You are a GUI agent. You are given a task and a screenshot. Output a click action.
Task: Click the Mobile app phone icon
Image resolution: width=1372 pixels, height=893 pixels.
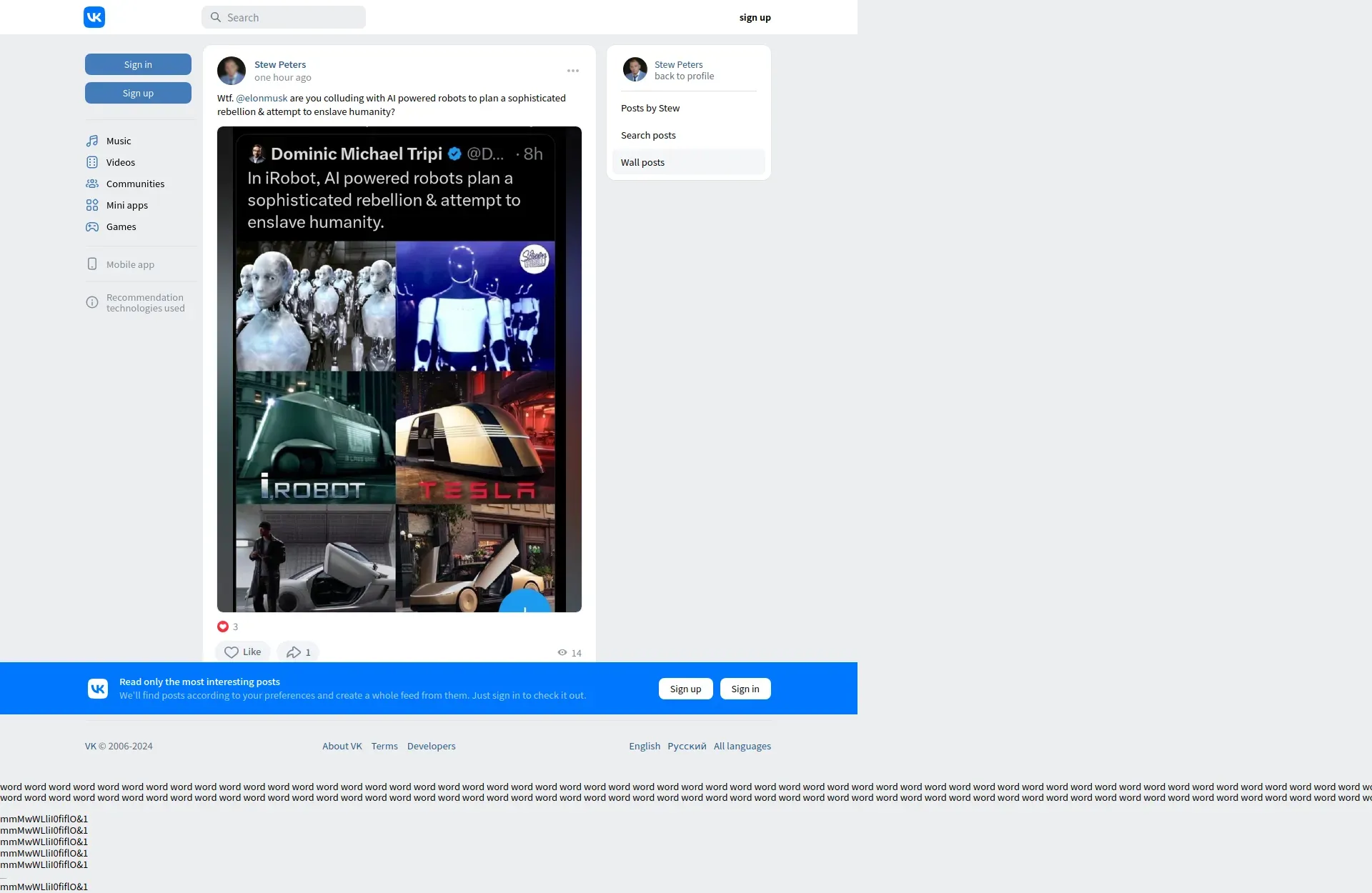point(92,264)
